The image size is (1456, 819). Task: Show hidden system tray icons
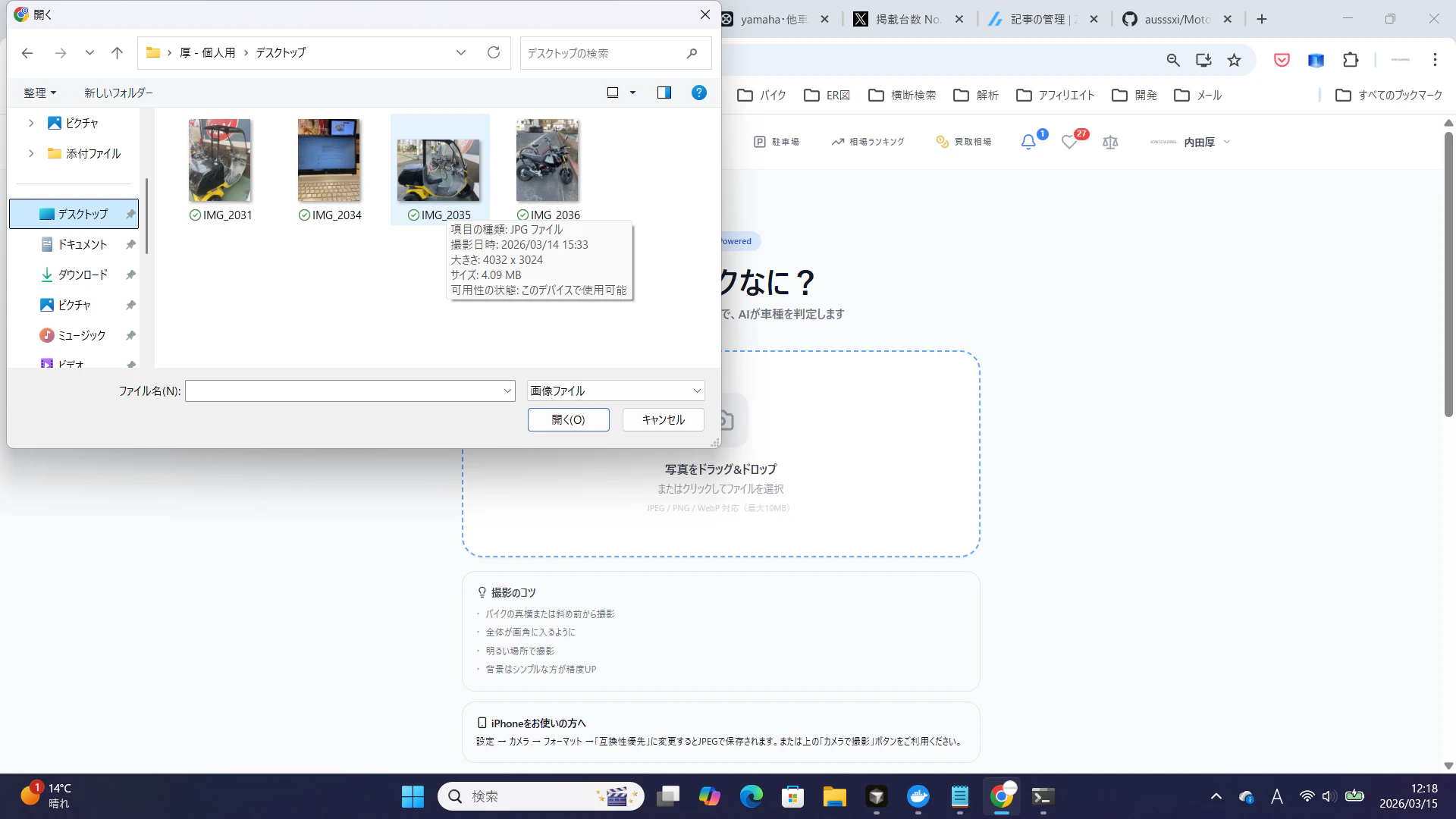(1216, 796)
